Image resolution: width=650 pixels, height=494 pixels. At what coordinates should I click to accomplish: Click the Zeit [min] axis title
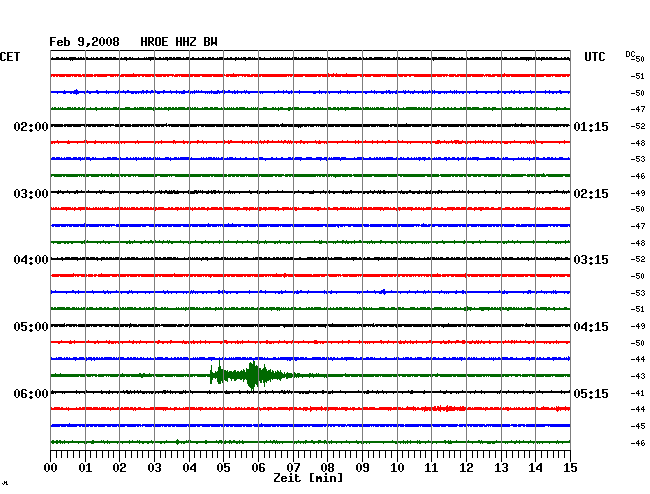pos(308,478)
